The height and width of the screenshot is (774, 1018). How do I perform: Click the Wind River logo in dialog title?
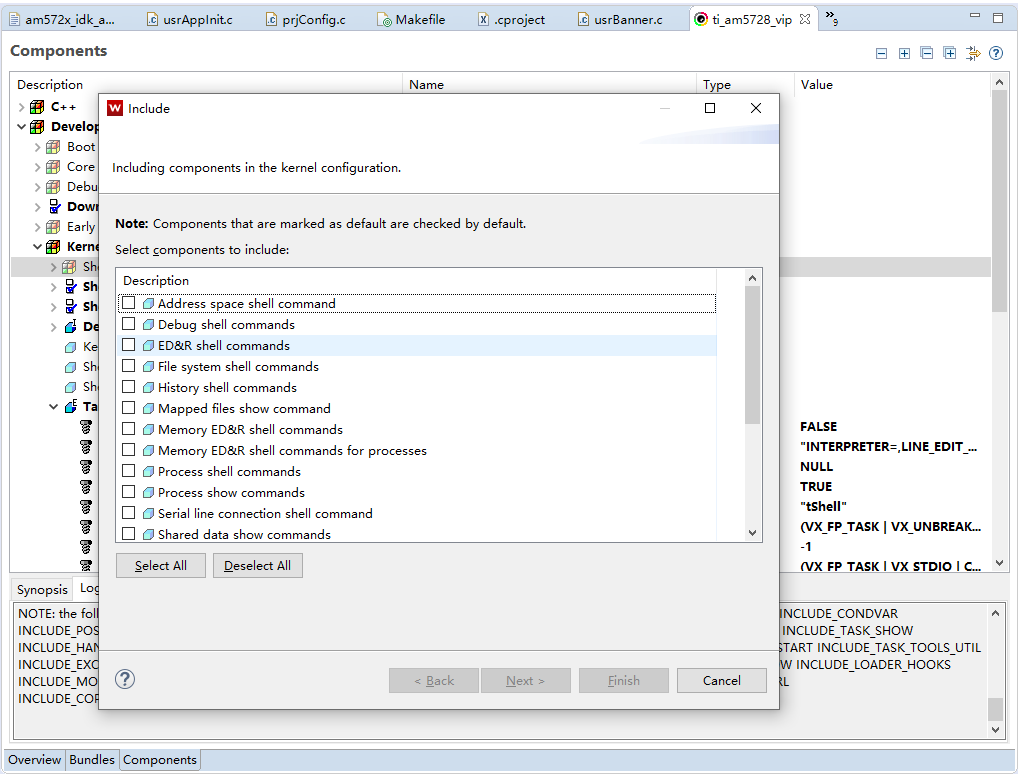point(113,108)
